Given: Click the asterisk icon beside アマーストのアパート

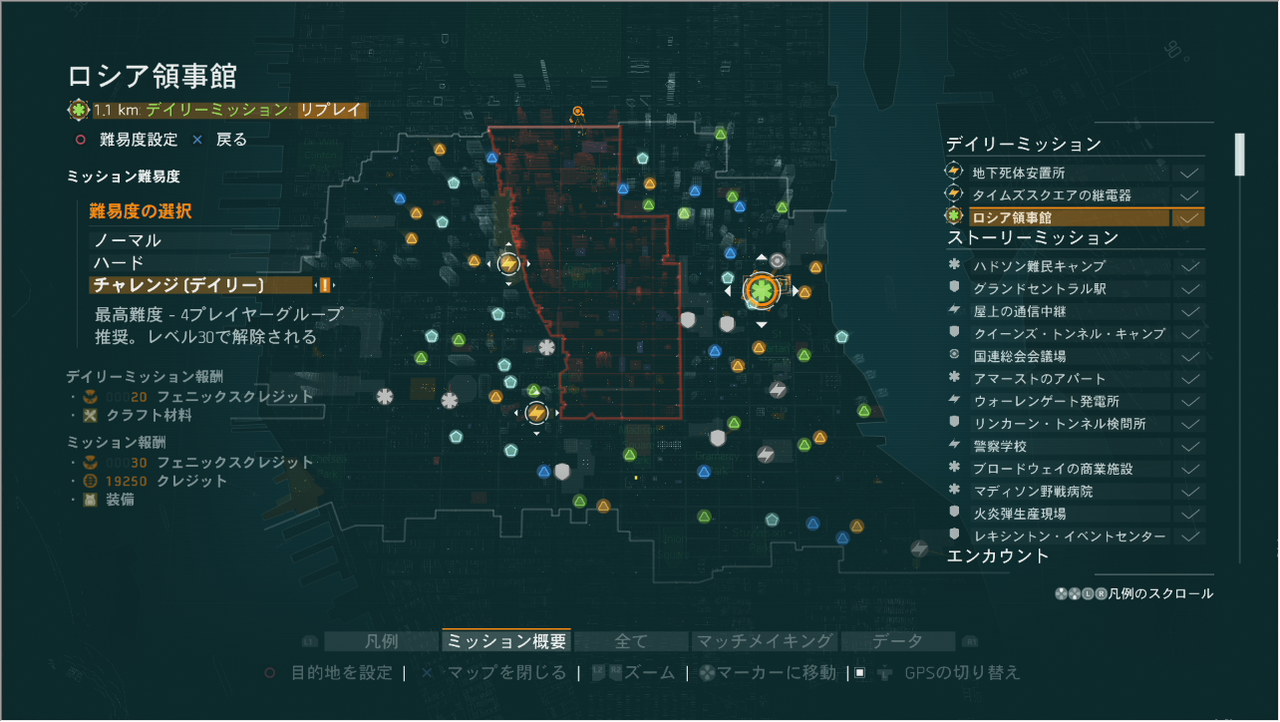Looking at the screenshot, I should tap(954, 378).
